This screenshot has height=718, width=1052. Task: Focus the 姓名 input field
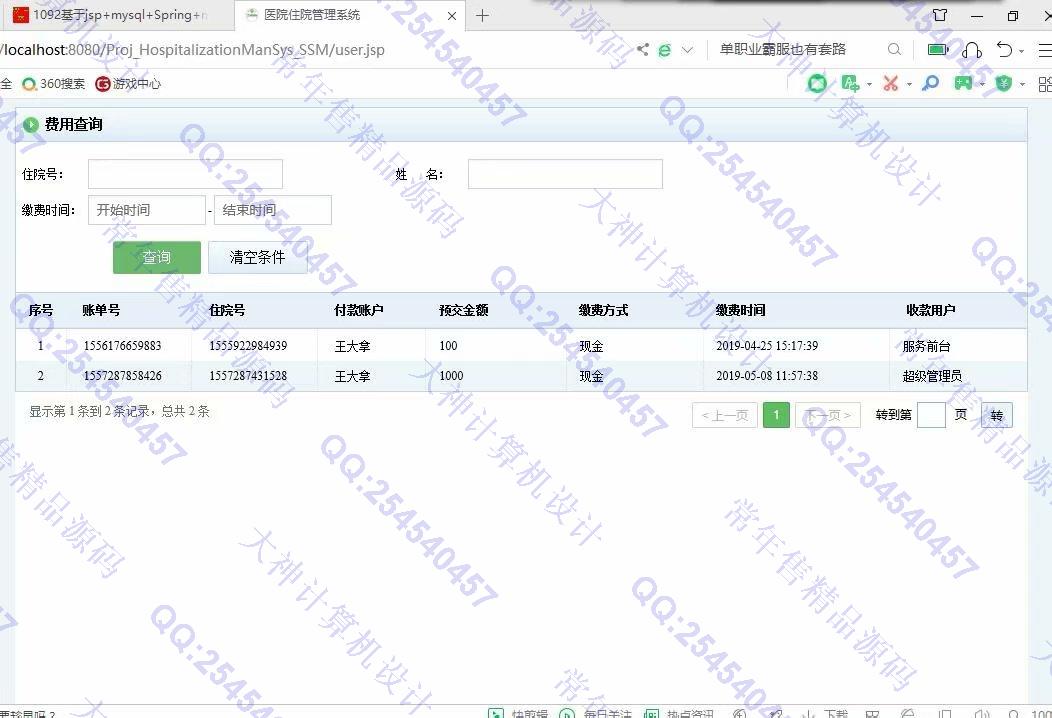pyautogui.click(x=565, y=174)
